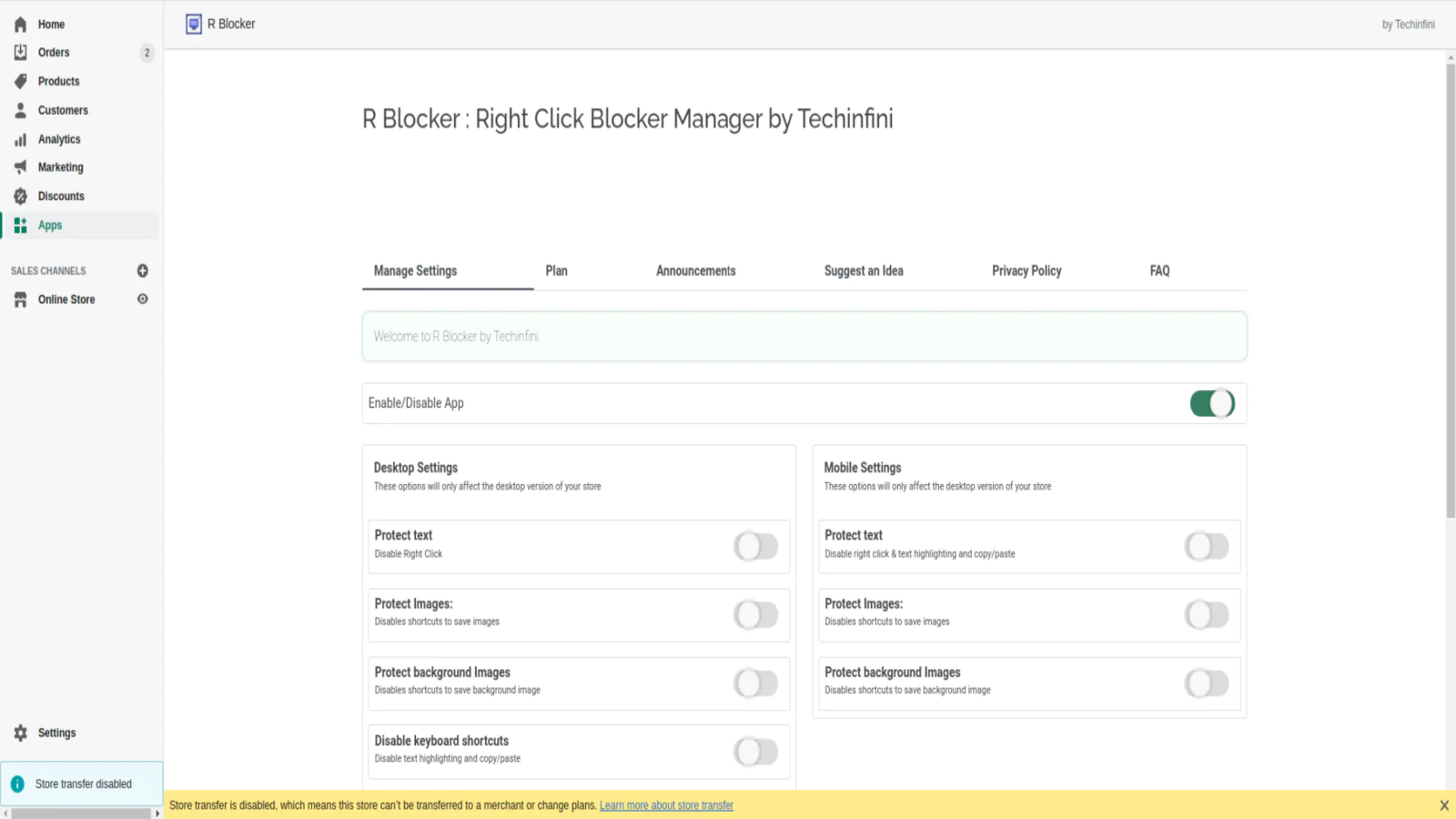
Task: Click the Mobile Settings heading
Action: pos(863,468)
